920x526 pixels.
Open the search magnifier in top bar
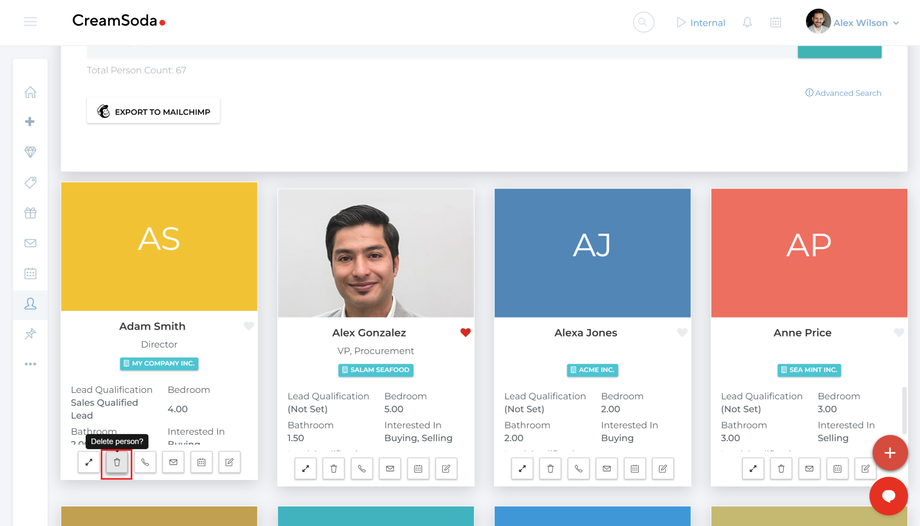tap(644, 22)
